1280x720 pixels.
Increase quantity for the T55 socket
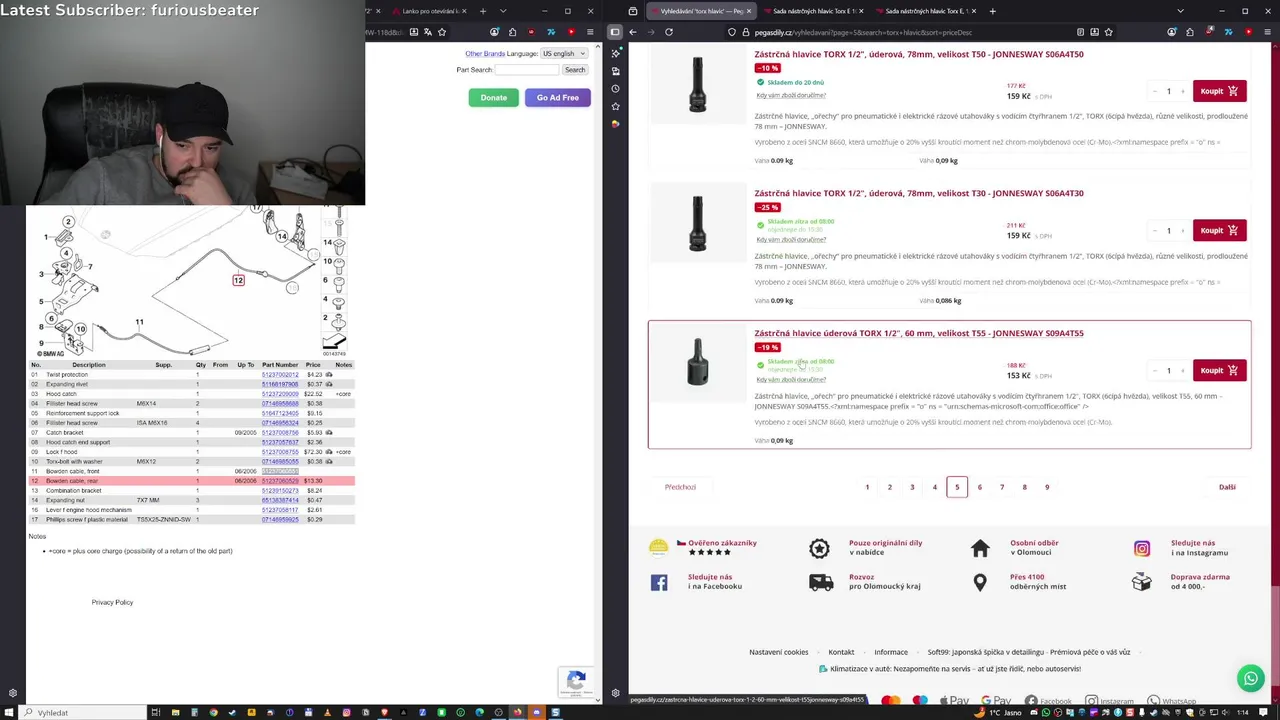[1182, 370]
